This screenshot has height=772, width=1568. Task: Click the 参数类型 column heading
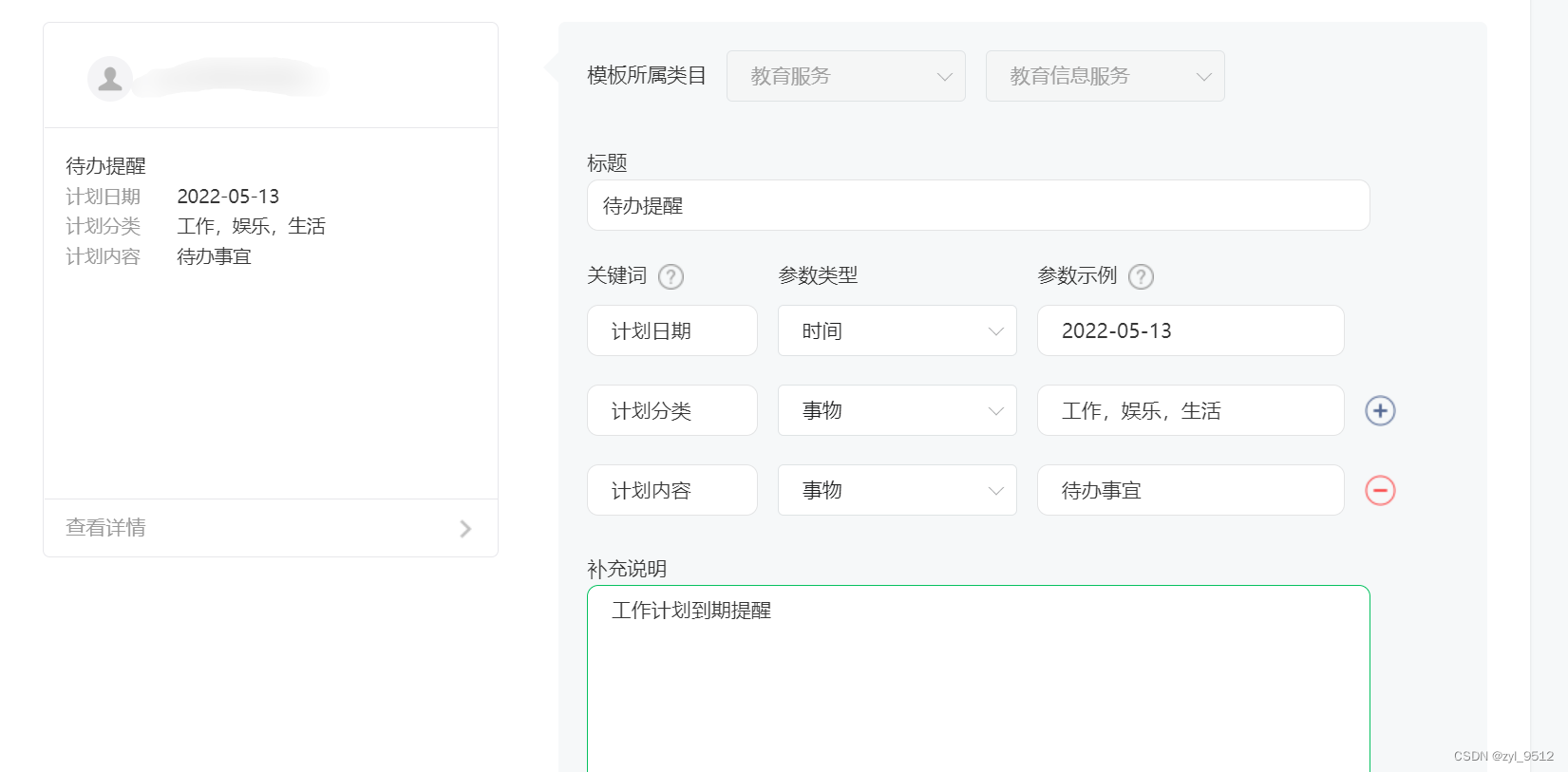pyautogui.click(x=818, y=275)
